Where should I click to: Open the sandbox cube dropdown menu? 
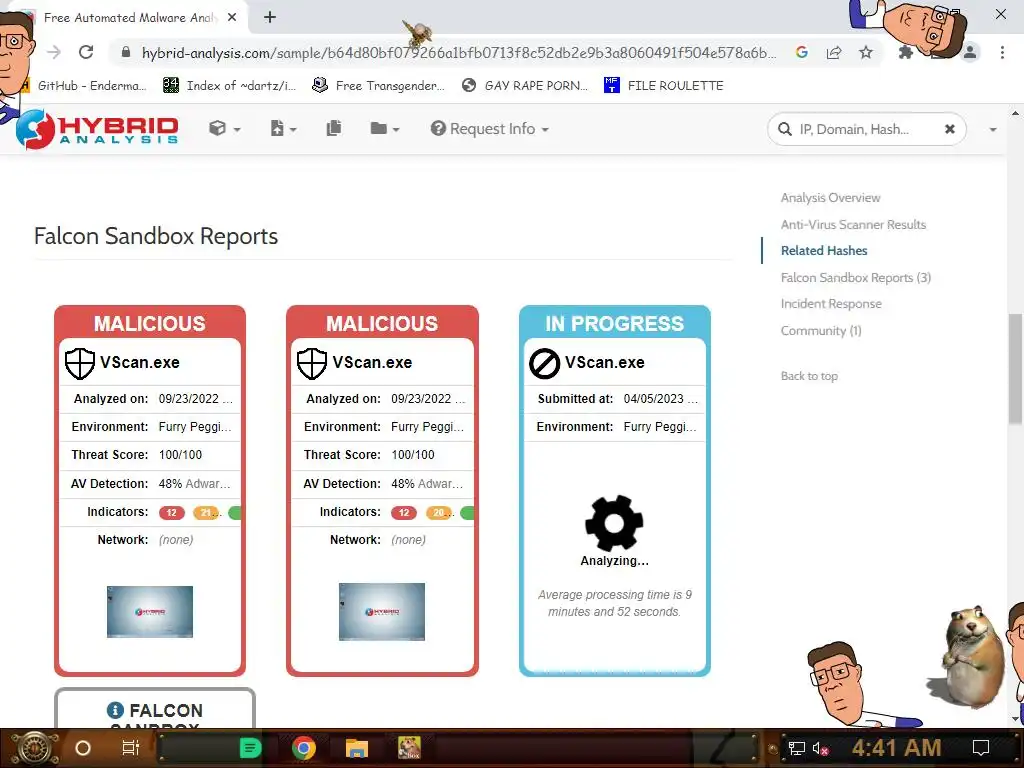point(225,129)
